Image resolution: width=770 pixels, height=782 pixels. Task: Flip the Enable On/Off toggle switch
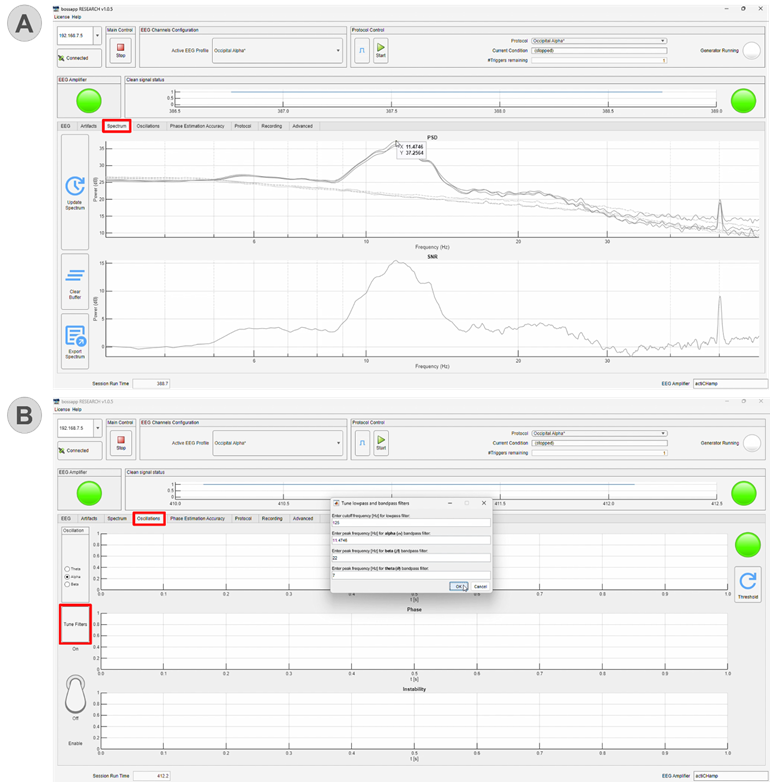[74, 693]
